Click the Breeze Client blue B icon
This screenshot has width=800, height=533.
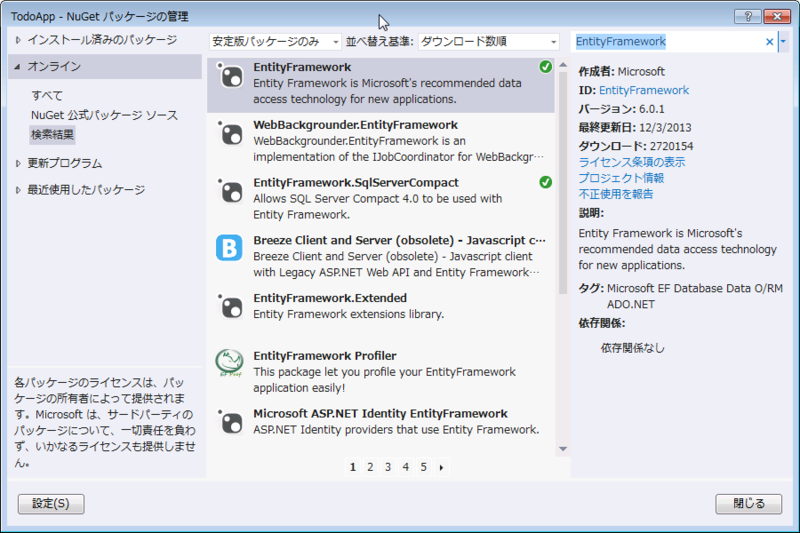click(x=229, y=248)
